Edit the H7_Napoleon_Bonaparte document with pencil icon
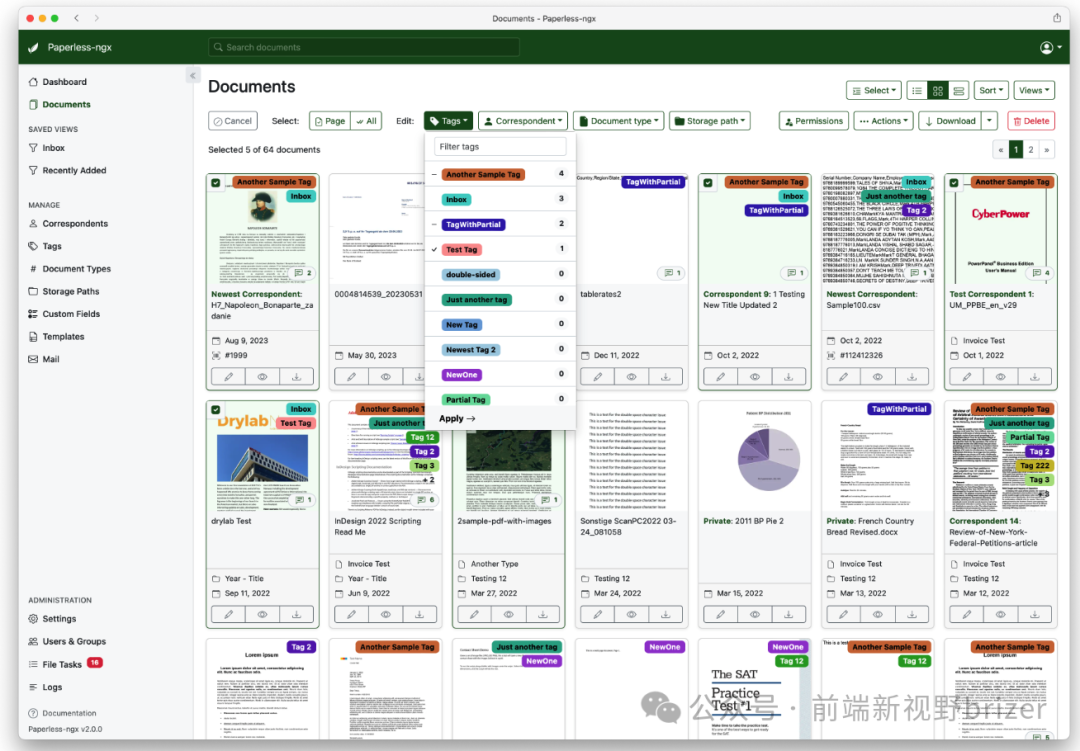 coord(229,377)
